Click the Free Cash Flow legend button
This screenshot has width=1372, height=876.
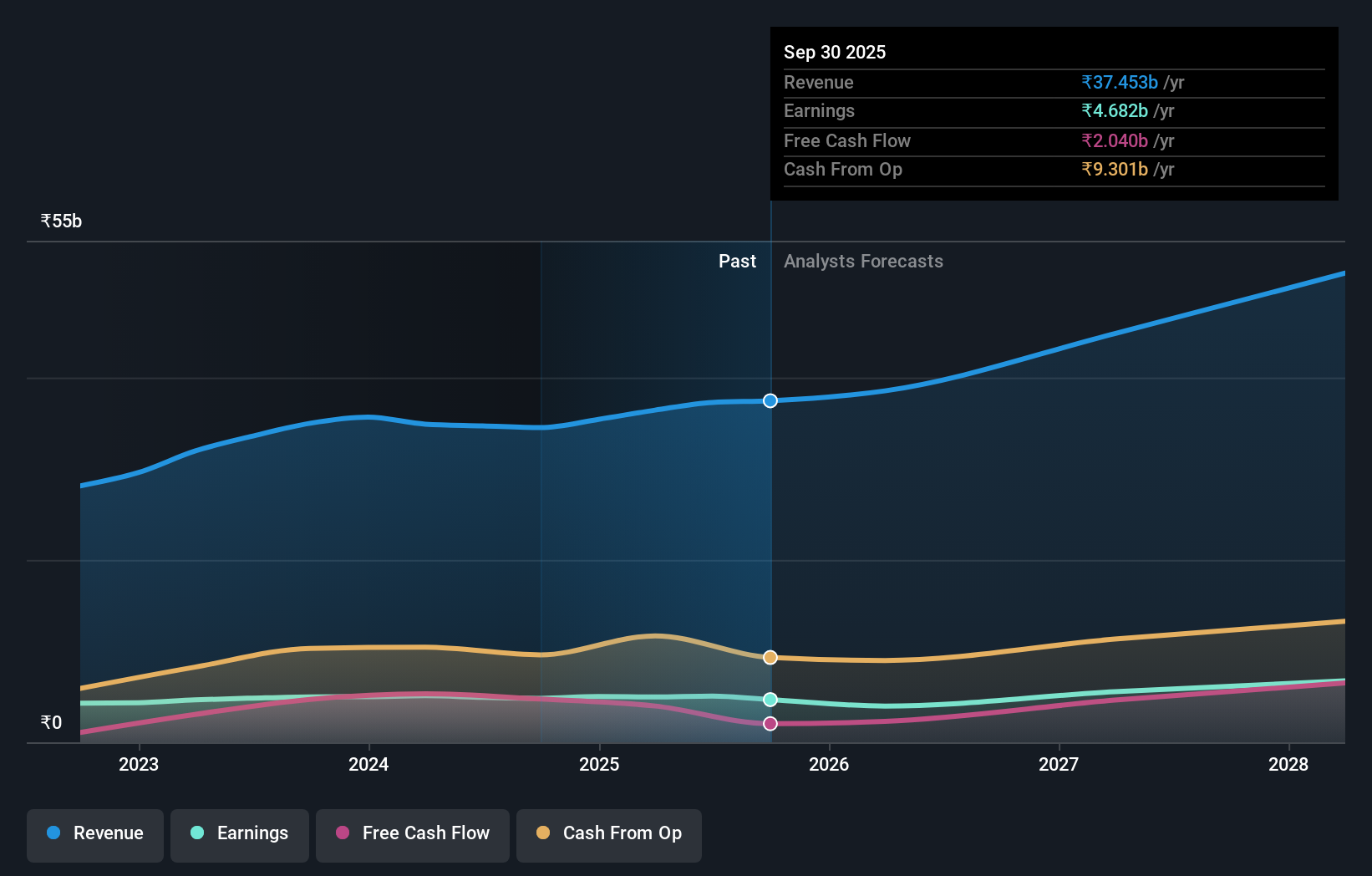[413, 835]
